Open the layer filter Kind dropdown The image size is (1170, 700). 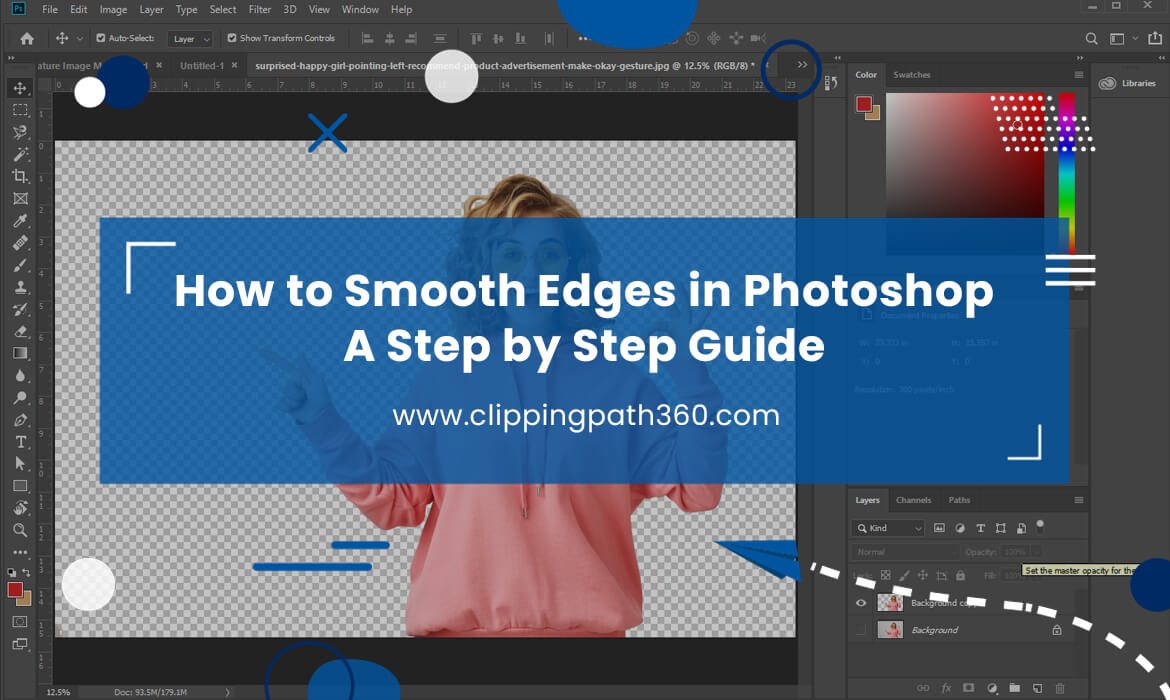click(889, 528)
